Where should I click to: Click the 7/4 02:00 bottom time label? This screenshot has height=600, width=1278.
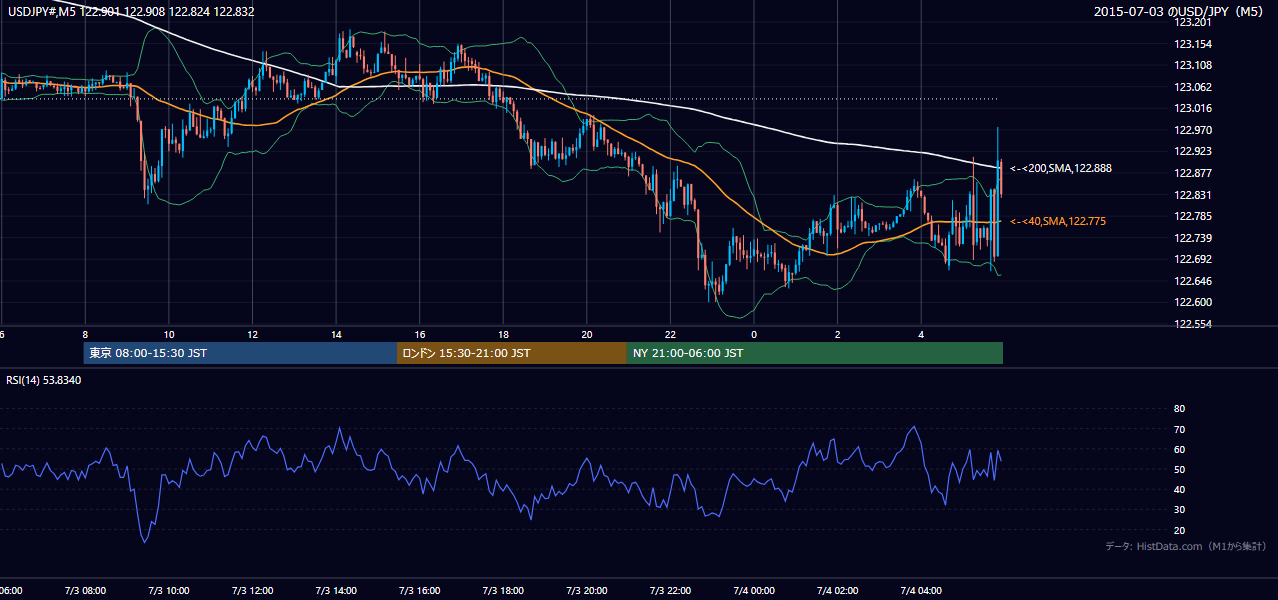pos(838,590)
